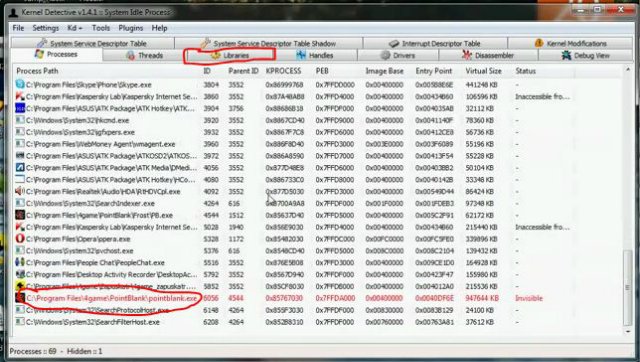Viewport: 640px width, 362px height.
Task: Click the svchost.exe process icon
Action: pos(20,250)
